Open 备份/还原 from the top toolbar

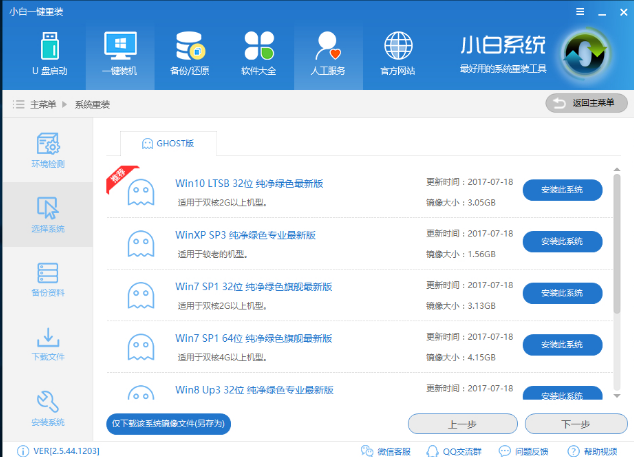(x=189, y=54)
